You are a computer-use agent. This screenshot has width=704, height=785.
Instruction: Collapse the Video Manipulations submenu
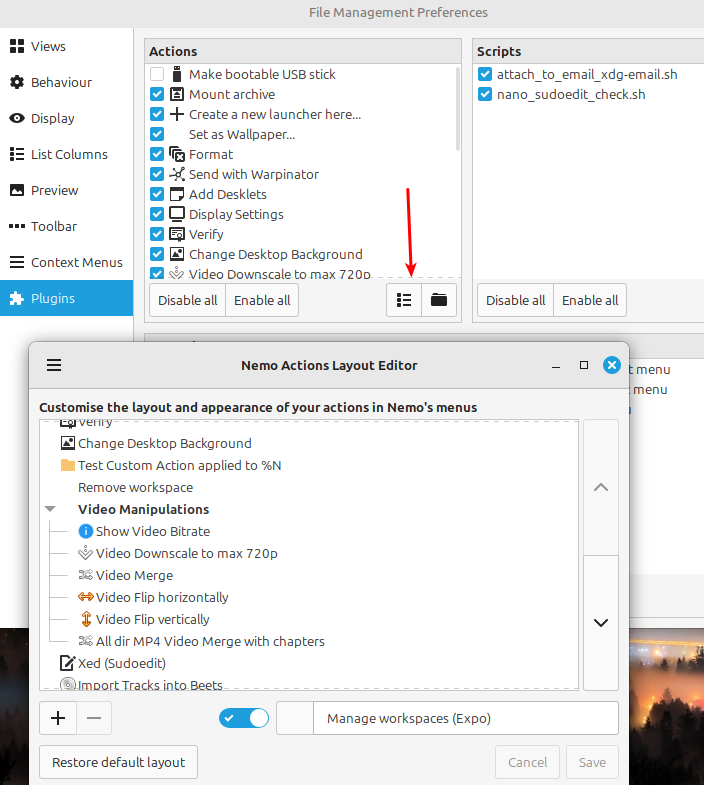[x=51, y=510]
